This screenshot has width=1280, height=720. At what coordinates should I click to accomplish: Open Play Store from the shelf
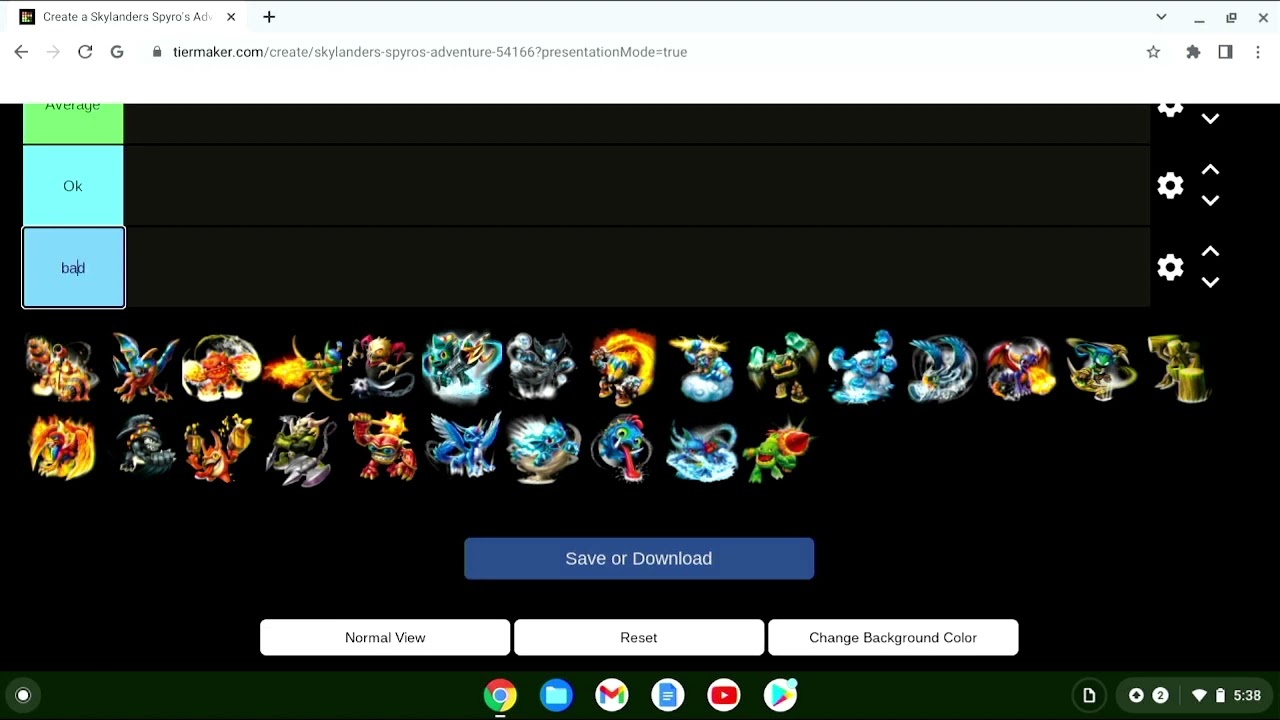pos(780,695)
